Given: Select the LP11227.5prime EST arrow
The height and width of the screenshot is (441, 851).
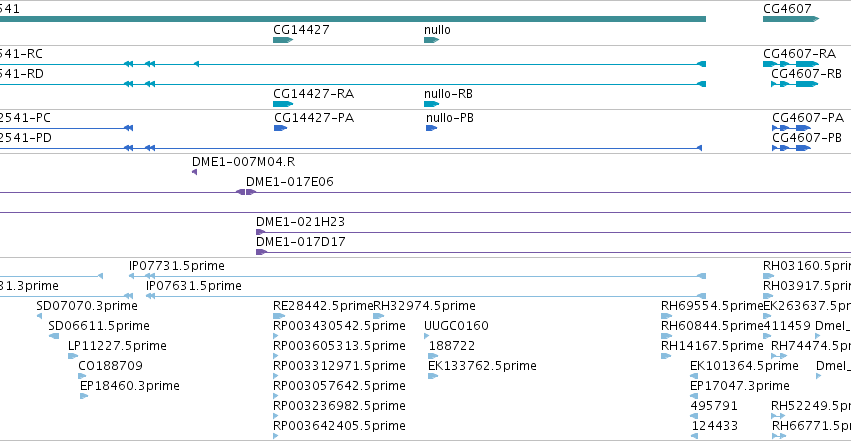Looking at the screenshot, I should point(73,356).
